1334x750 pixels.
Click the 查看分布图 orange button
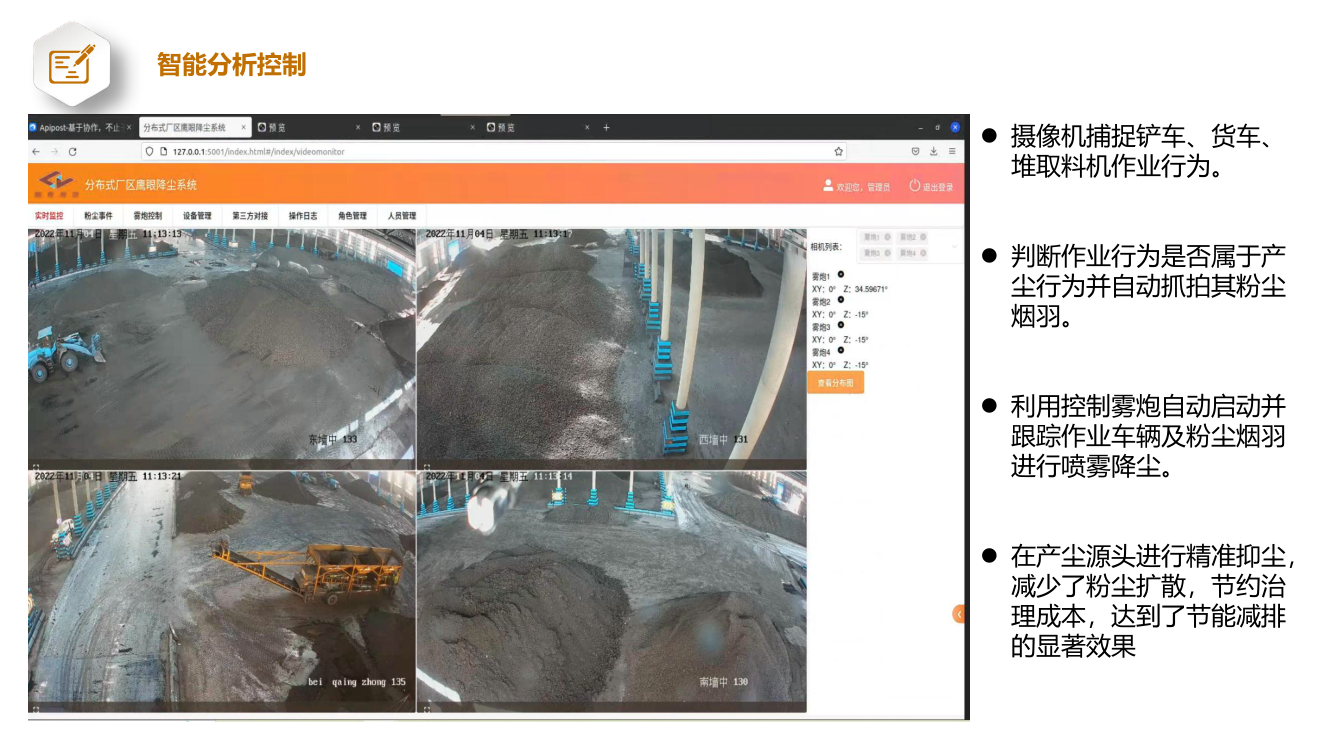[835, 383]
